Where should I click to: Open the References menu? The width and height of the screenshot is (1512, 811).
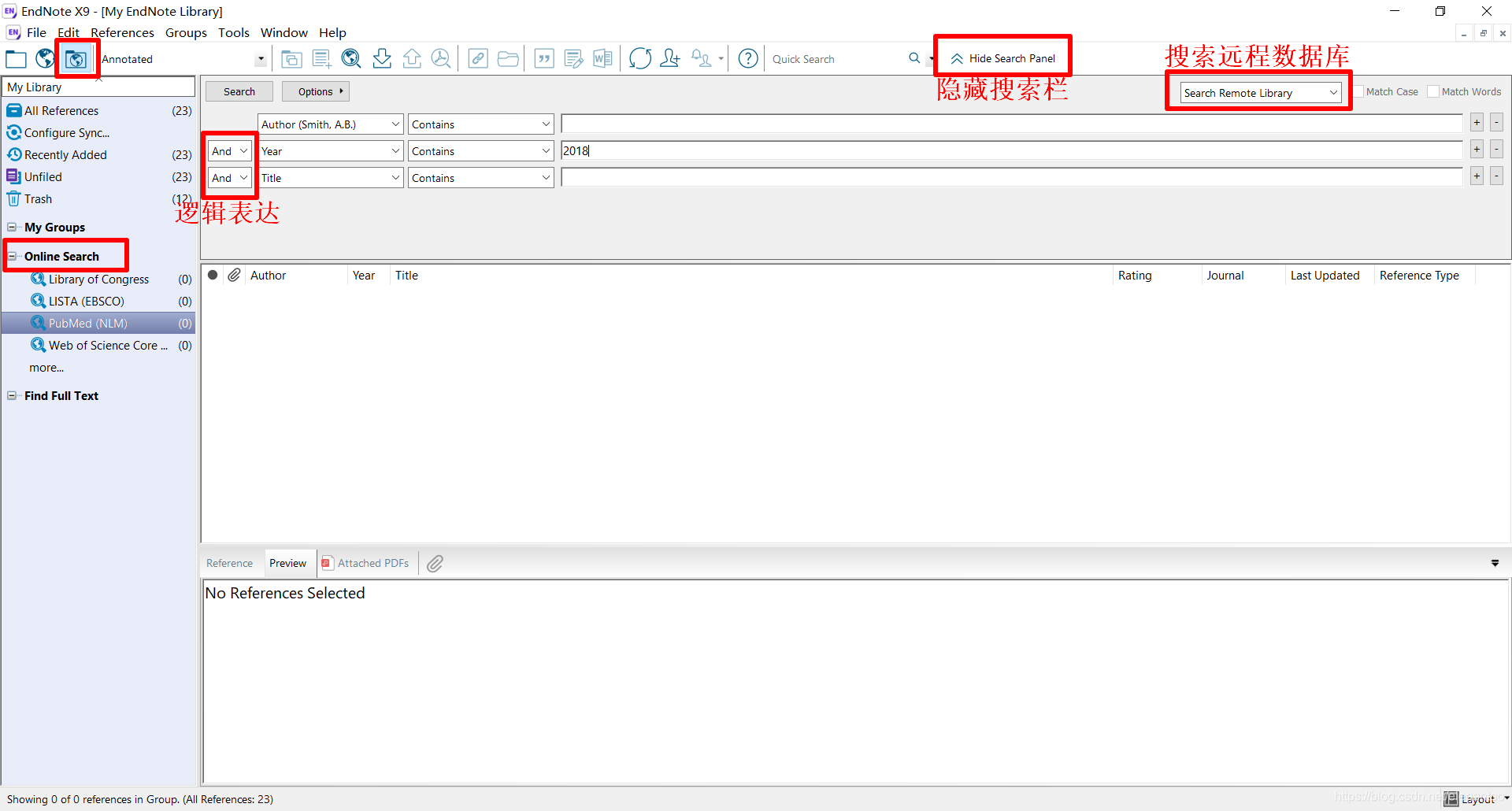click(122, 33)
